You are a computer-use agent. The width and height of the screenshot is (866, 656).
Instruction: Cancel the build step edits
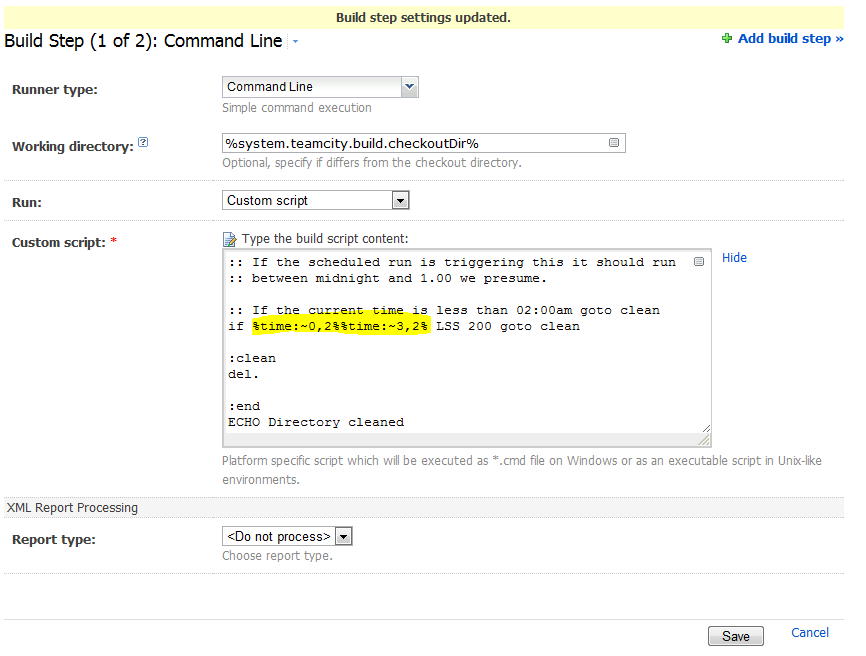[810, 633]
